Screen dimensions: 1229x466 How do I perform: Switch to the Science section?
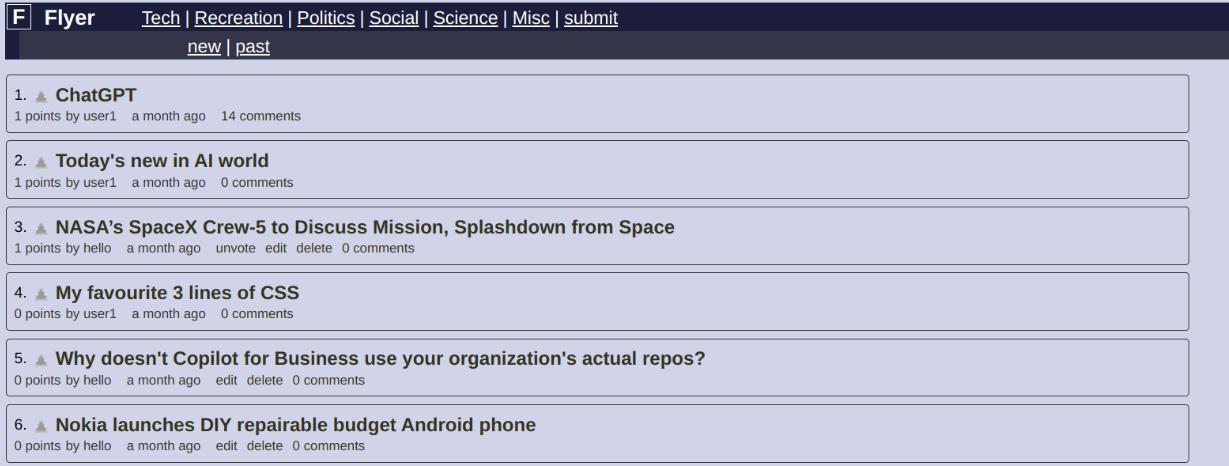coord(465,18)
